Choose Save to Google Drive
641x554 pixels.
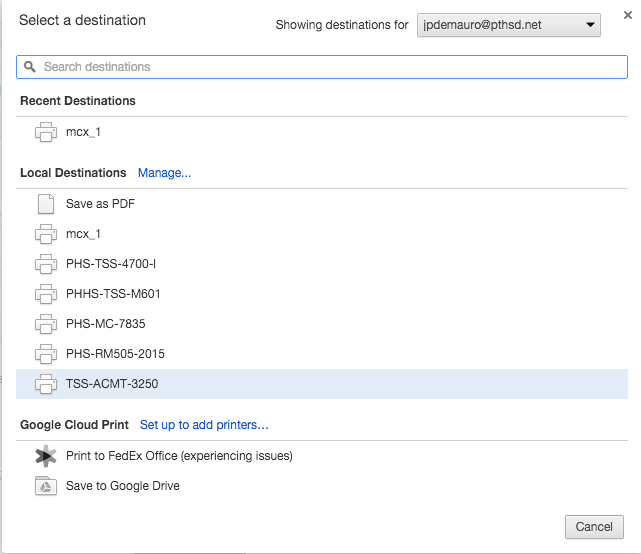[x=123, y=486]
